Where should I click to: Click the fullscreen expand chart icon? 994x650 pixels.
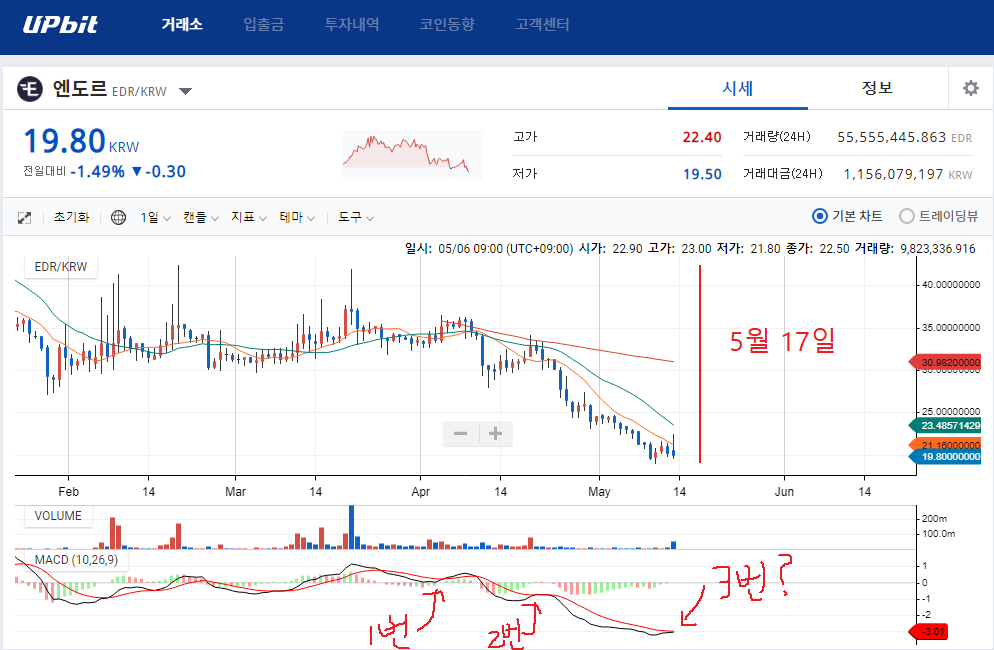24,218
